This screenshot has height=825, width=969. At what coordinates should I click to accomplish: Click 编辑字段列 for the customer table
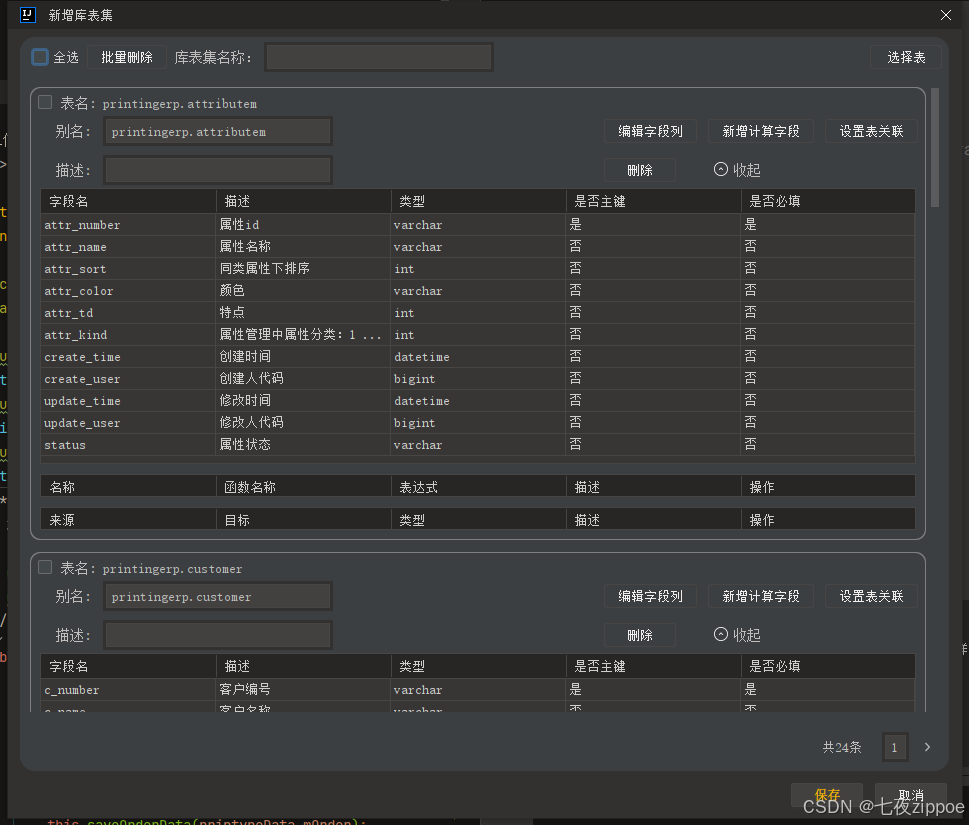(x=650, y=595)
